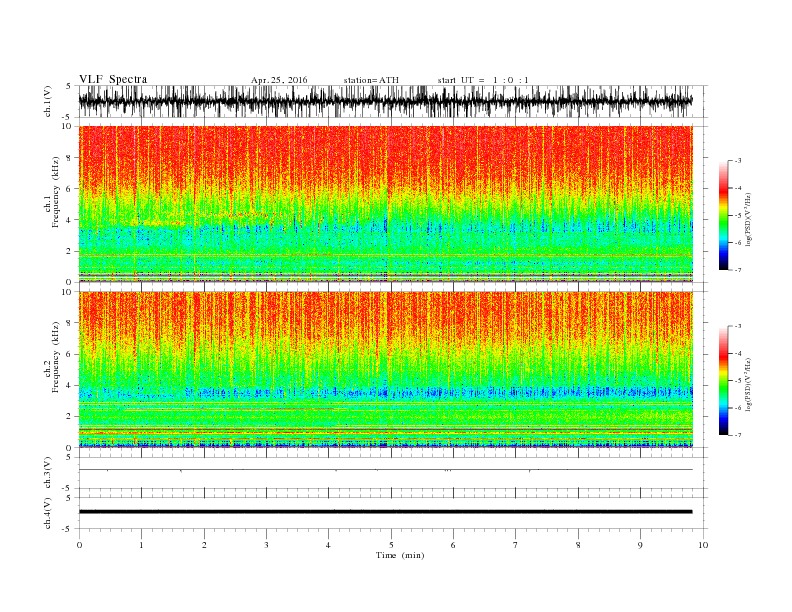Screen dimensions: 792x612
Task: Click the "-5" tick on ch.1(V) voltage axis
Action: pyautogui.click(x=68, y=118)
